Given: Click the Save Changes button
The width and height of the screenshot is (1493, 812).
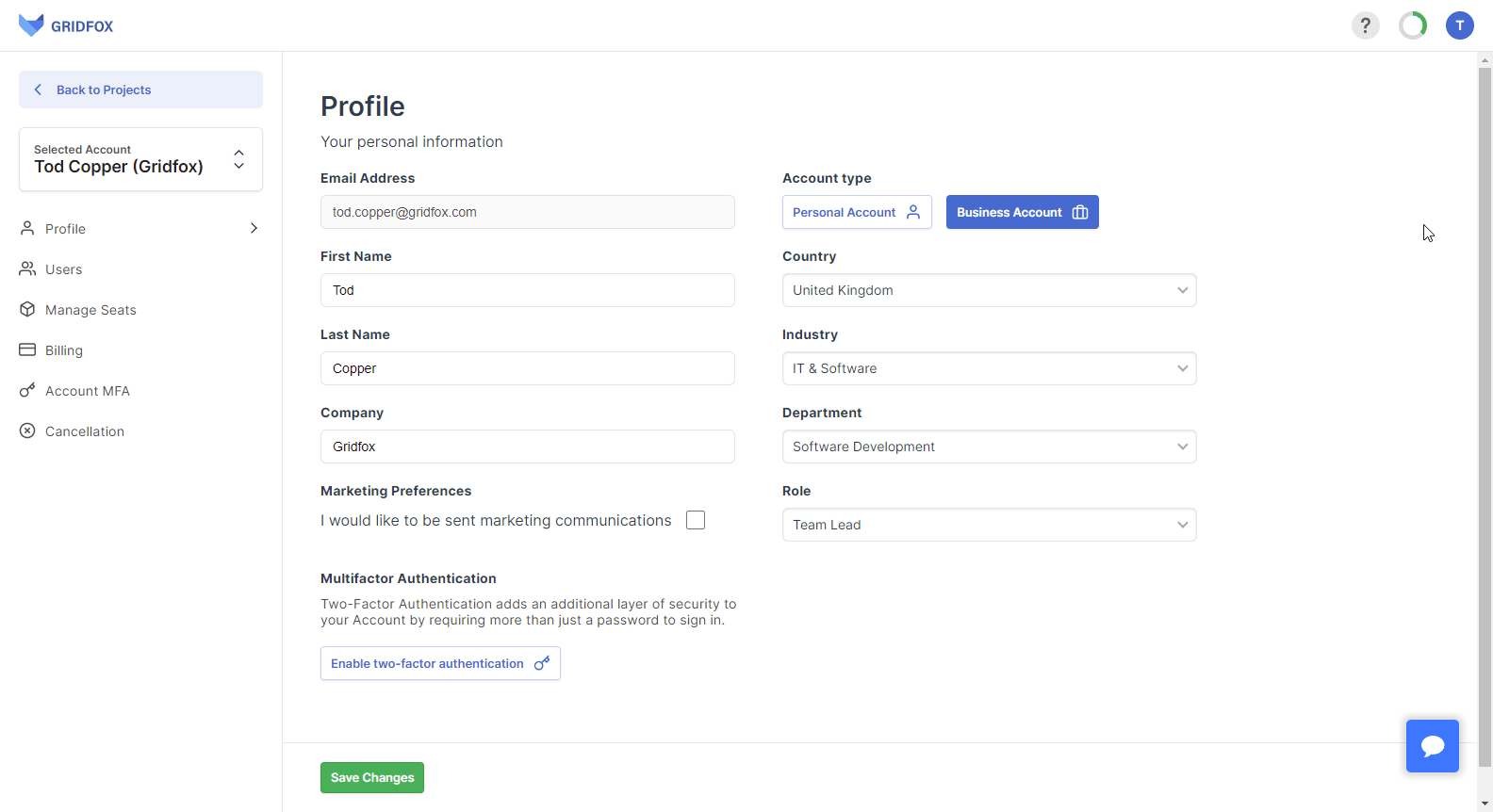Looking at the screenshot, I should click(x=371, y=777).
